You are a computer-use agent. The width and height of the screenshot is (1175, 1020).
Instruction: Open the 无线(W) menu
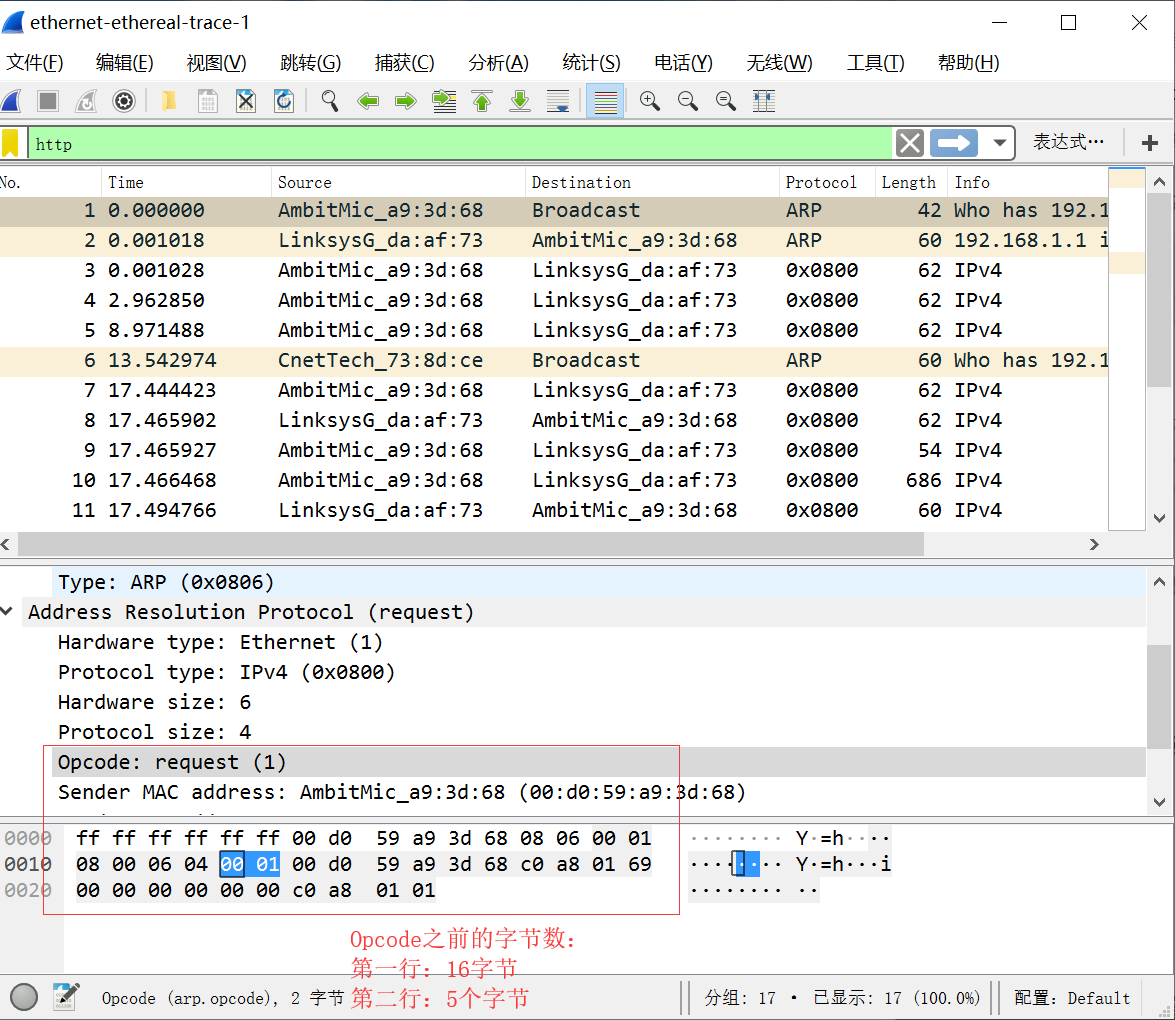[779, 63]
